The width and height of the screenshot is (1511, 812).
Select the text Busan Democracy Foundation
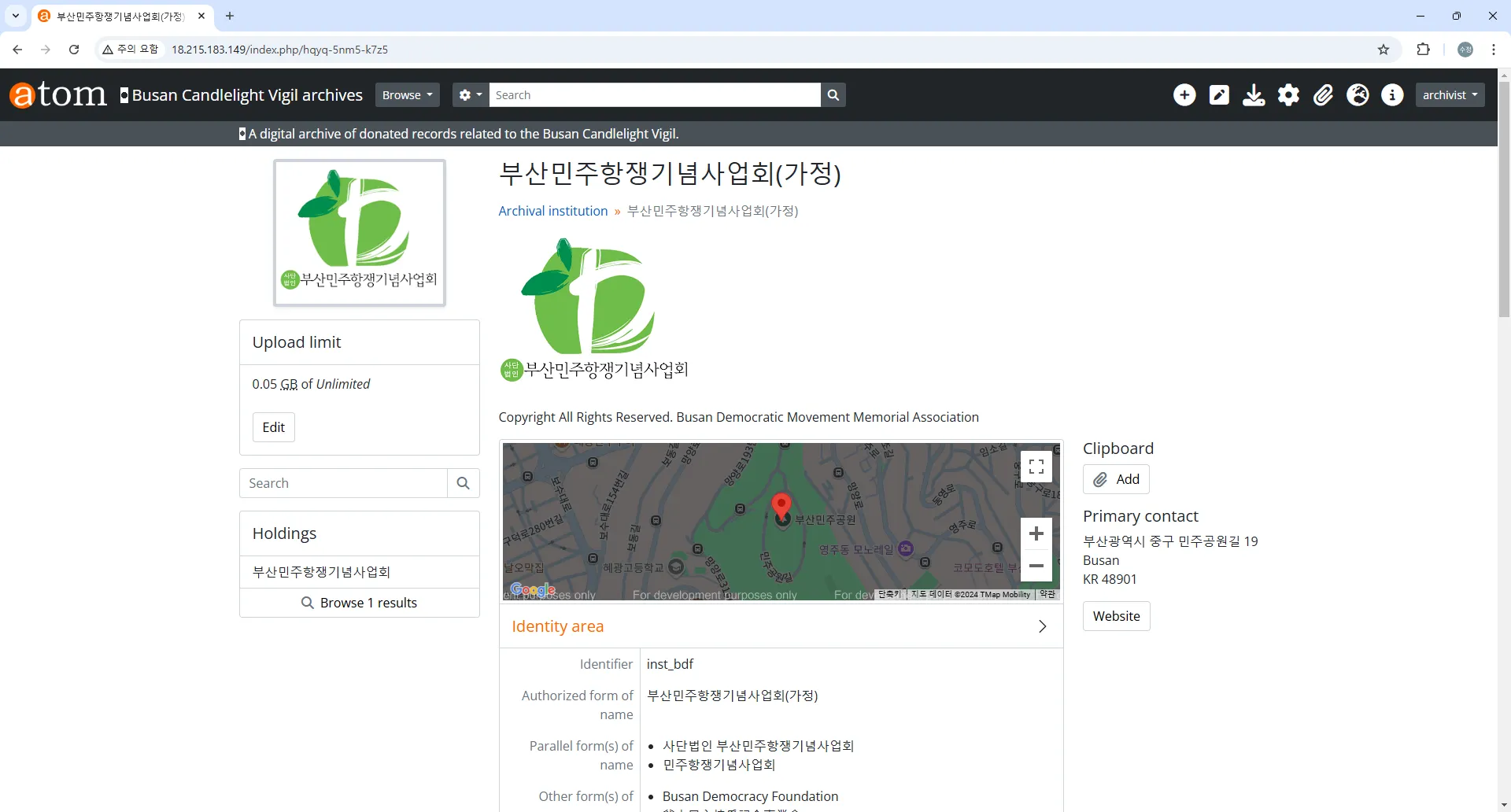click(750, 796)
